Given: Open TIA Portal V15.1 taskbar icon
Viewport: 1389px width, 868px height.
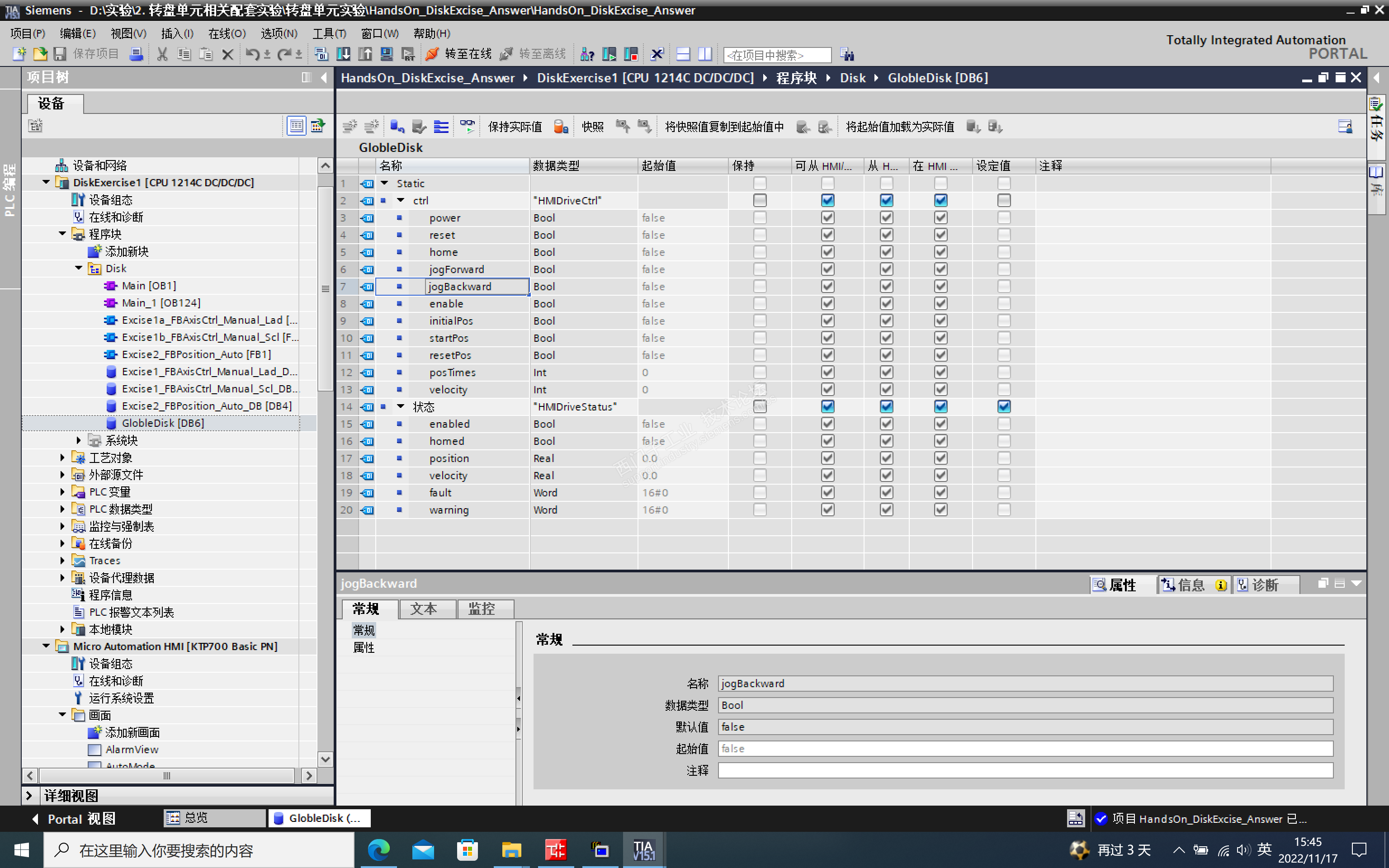Looking at the screenshot, I should [x=643, y=849].
